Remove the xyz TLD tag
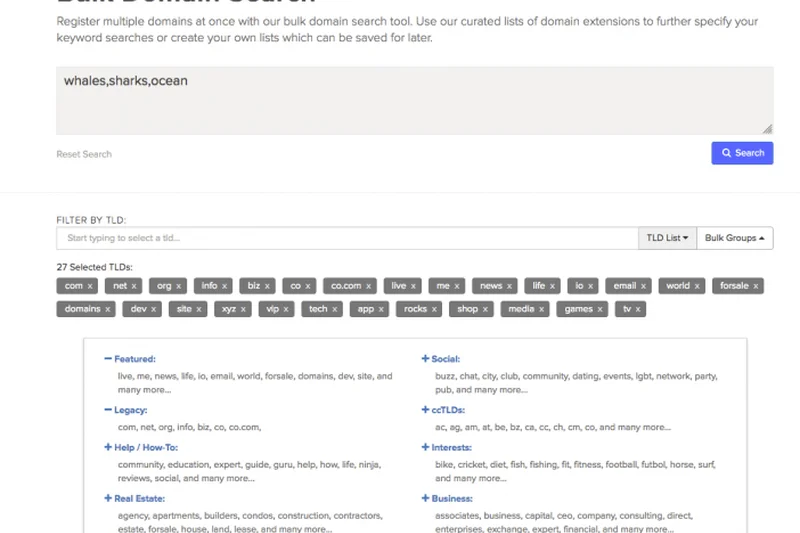Image resolution: width=800 pixels, height=533 pixels. (243, 310)
